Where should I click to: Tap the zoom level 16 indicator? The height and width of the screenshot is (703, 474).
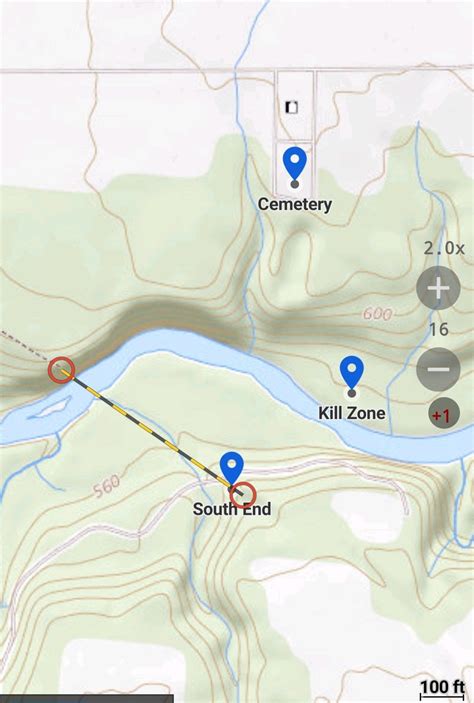439,330
